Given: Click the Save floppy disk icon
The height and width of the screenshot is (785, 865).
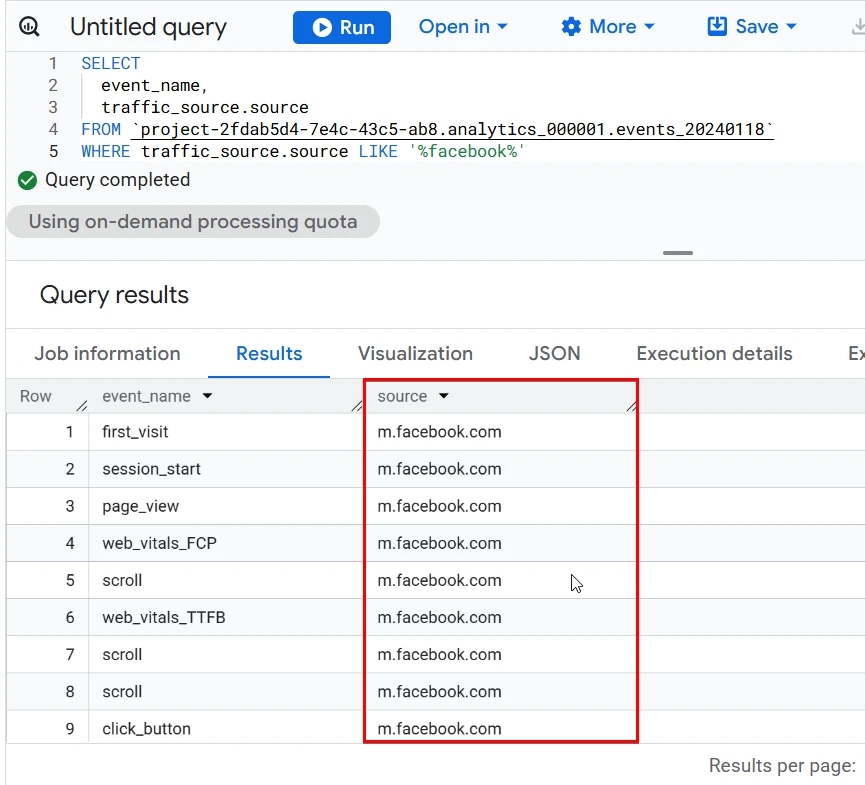Looking at the screenshot, I should 717,26.
